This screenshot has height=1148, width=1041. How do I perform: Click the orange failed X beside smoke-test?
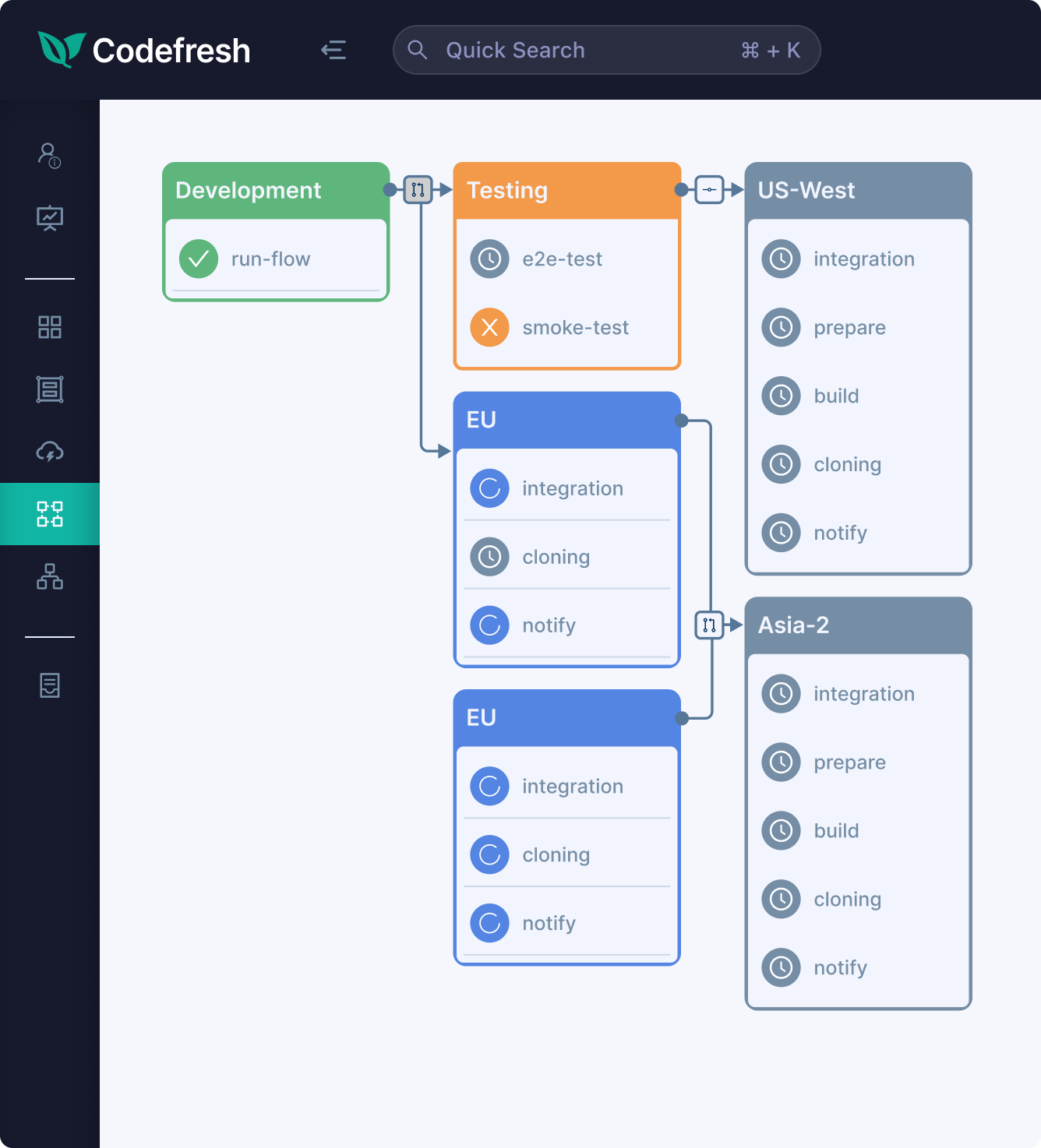(490, 327)
